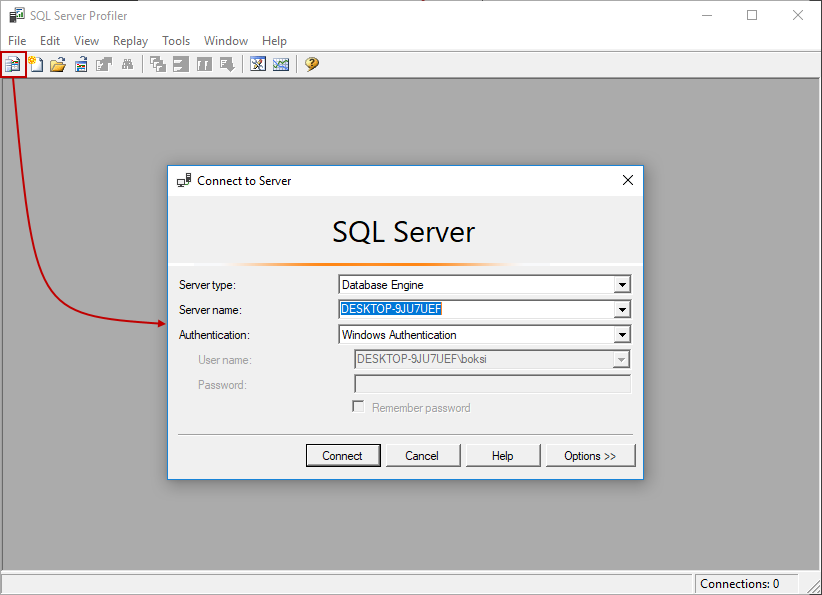Expand the Authentication dropdown arrow
Screen dimensions: 822x595
(622, 334)
